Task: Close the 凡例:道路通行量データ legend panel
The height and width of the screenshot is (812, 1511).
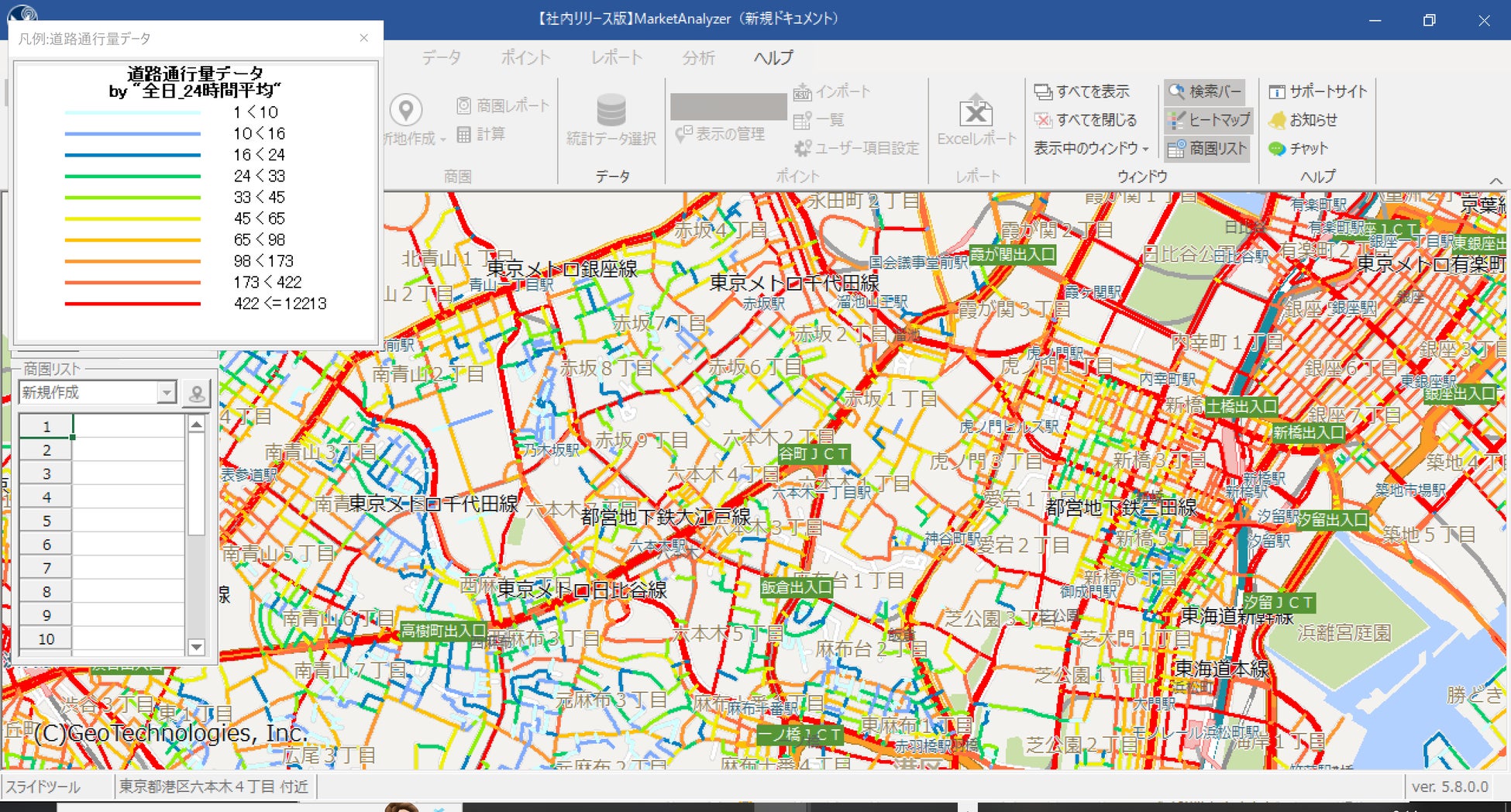Action: click(x=363, y=38)
